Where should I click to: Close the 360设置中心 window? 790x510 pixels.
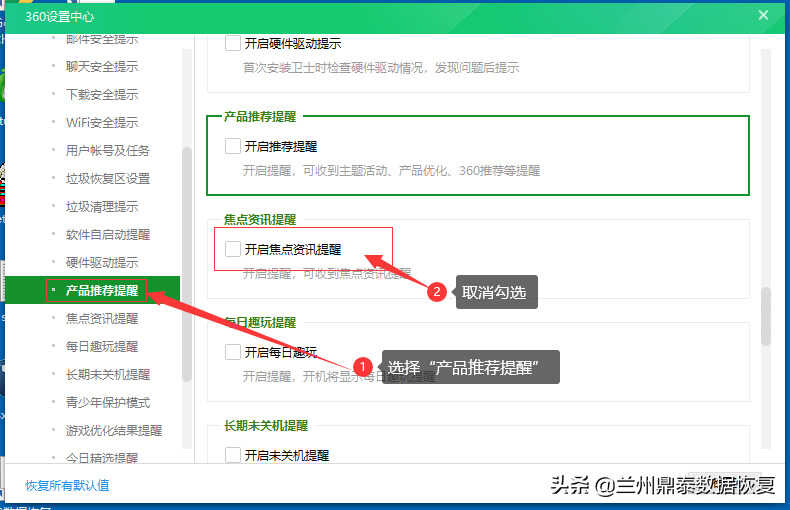(763, 16)
